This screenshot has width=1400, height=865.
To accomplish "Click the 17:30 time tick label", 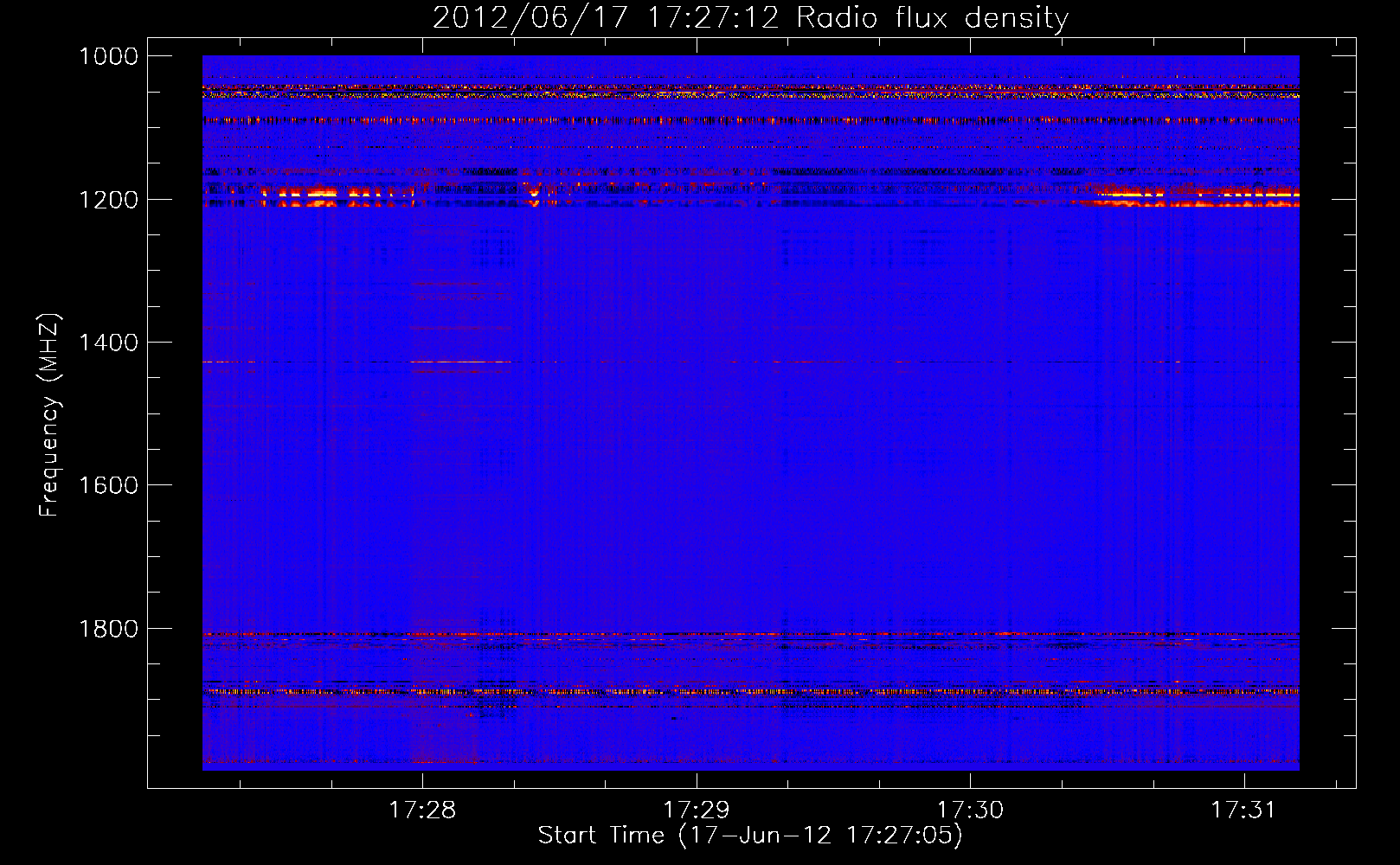I will coord(971,810).
